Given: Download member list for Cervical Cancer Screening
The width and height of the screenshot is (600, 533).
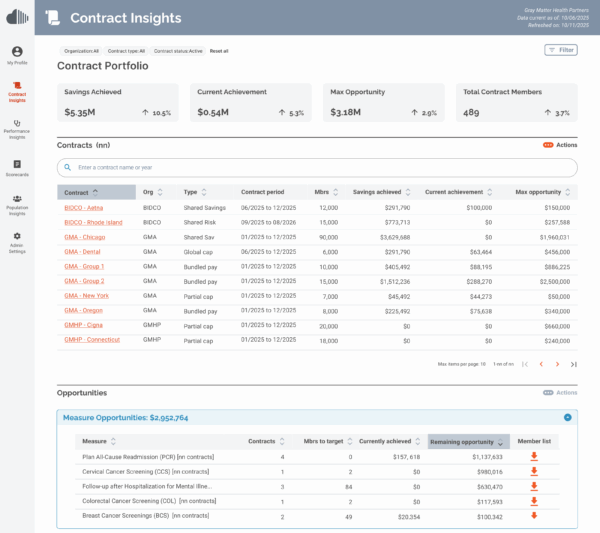Looking at the screenshot, I should 534,472.
